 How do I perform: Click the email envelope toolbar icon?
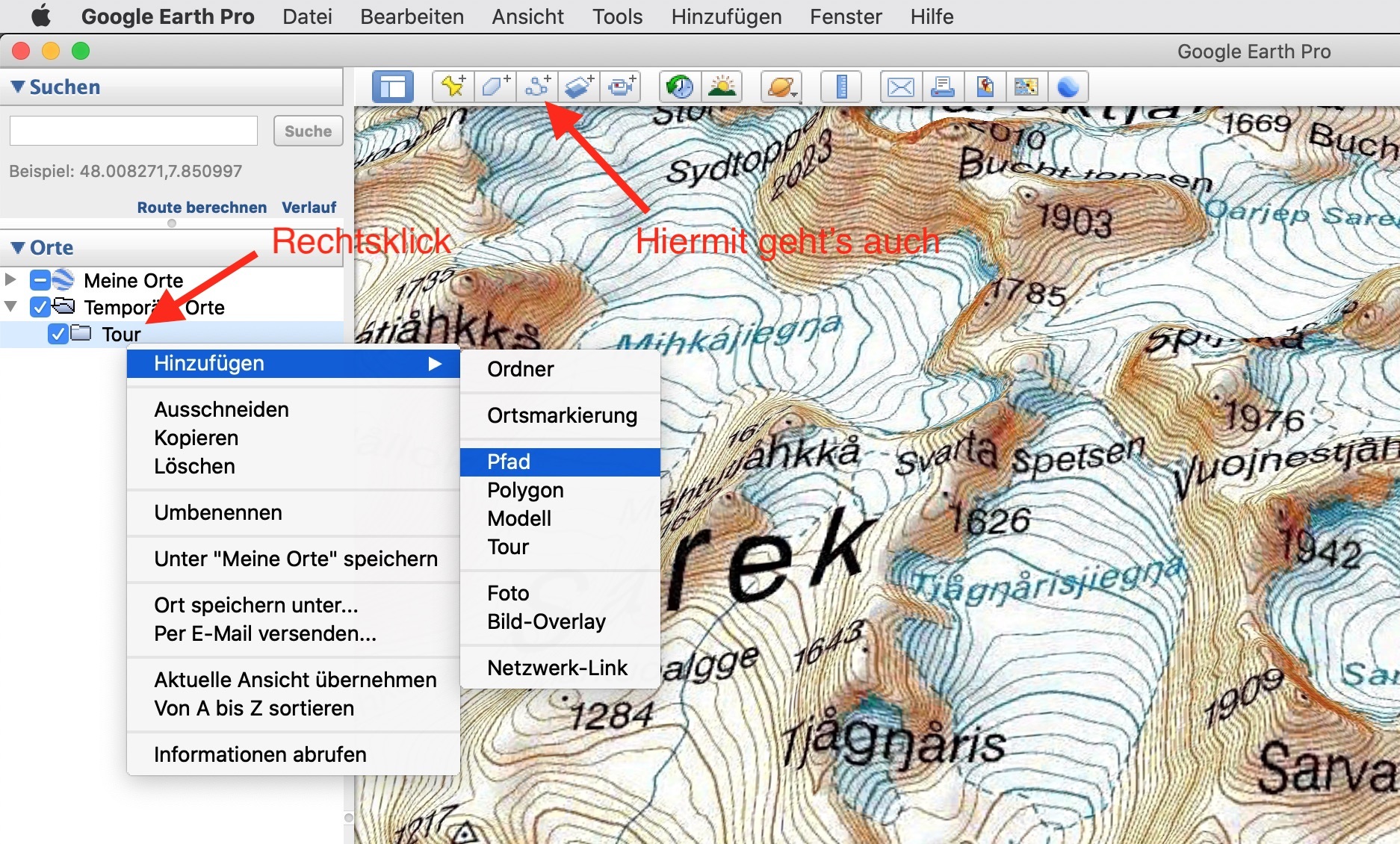(x=900, y=87)
